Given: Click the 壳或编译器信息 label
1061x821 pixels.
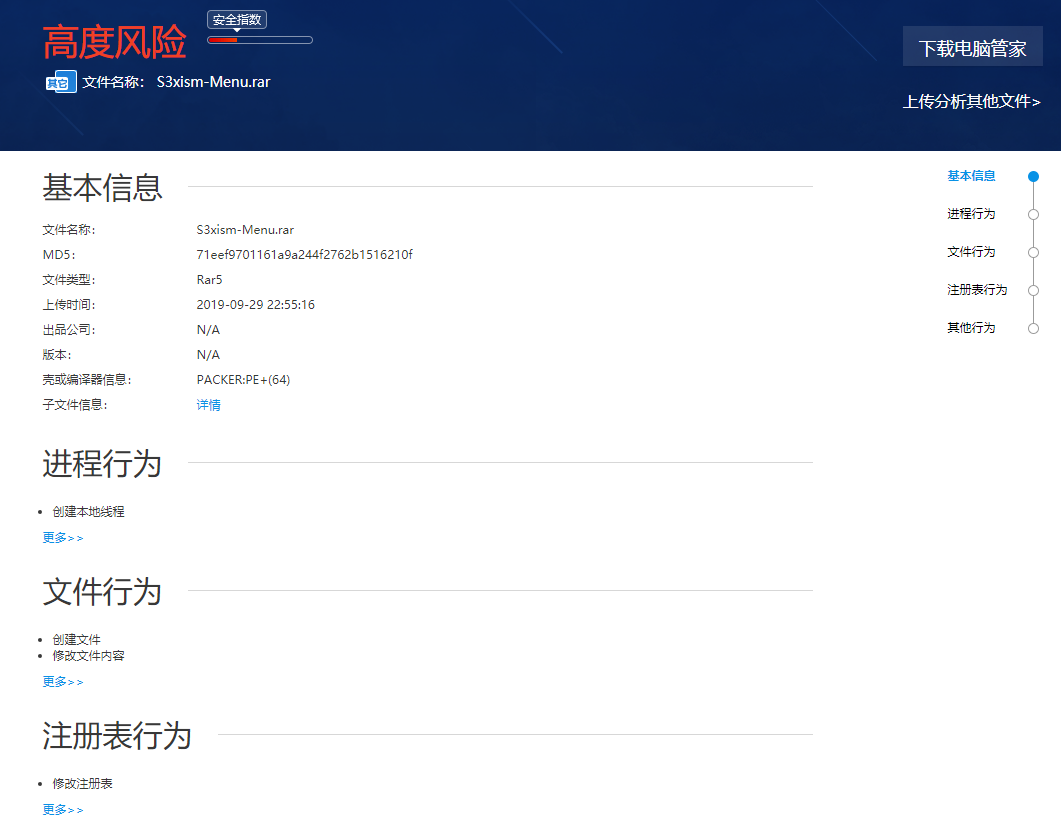Looking at the screenshot, I should tap(87, 380).
